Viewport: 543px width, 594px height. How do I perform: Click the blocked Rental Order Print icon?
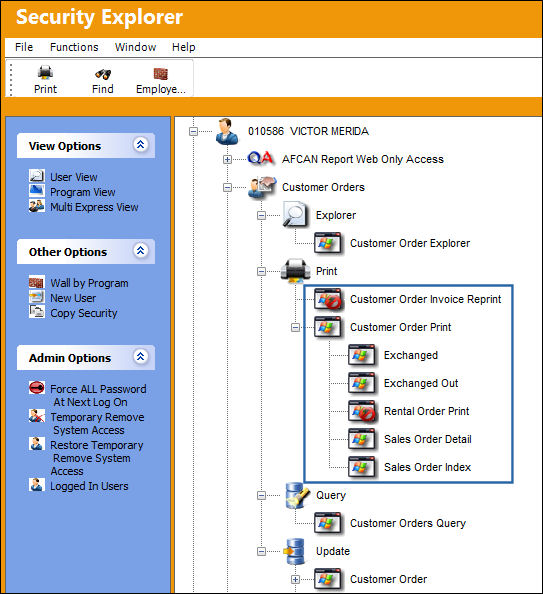point(362,411)
